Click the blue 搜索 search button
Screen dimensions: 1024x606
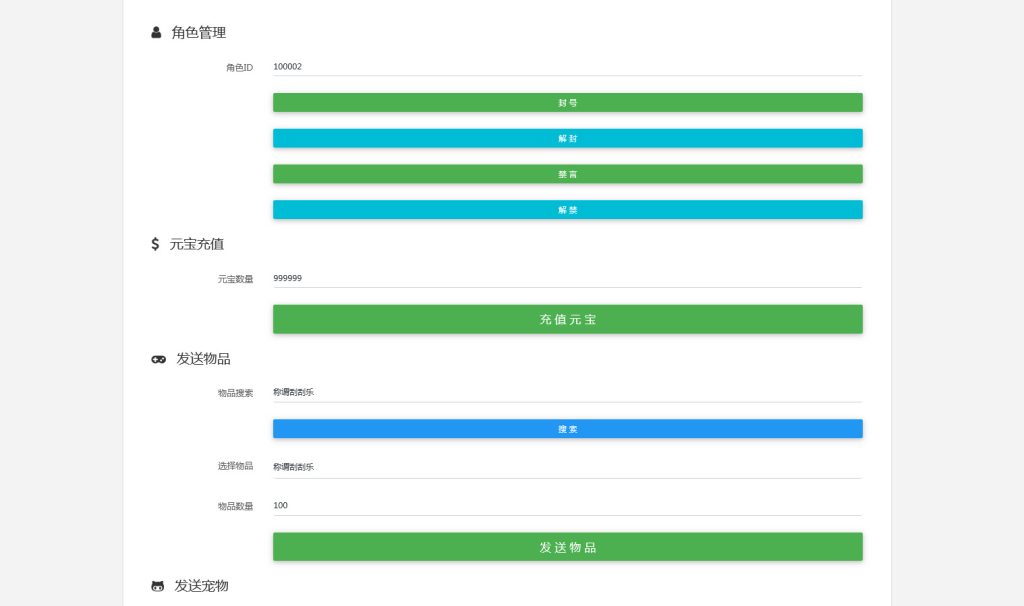pos(567,428)
